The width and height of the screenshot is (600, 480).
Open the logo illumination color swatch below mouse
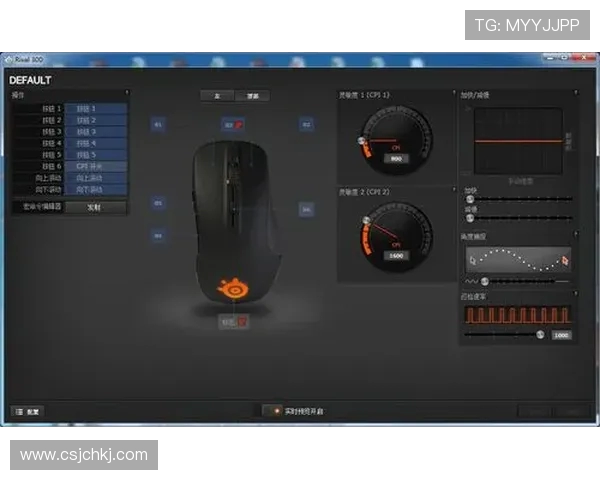pyautogui.click(x=243, y=322)
